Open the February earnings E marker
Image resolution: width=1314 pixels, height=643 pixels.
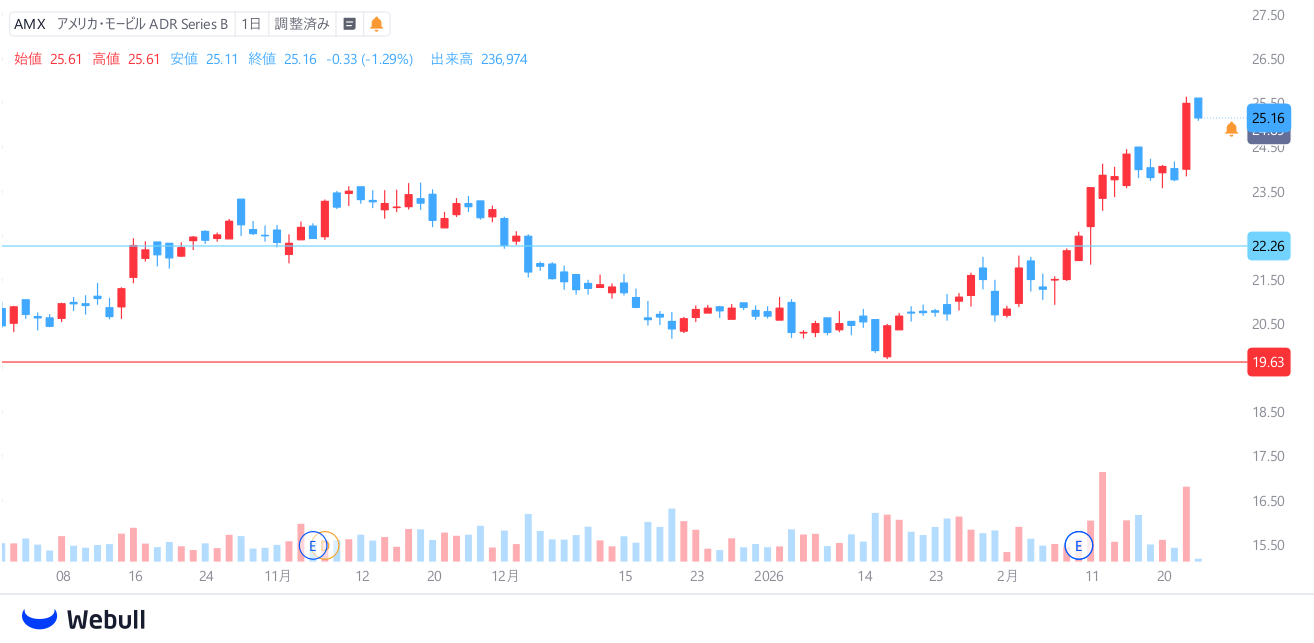pyautogui.click(x=1078, y=546)
